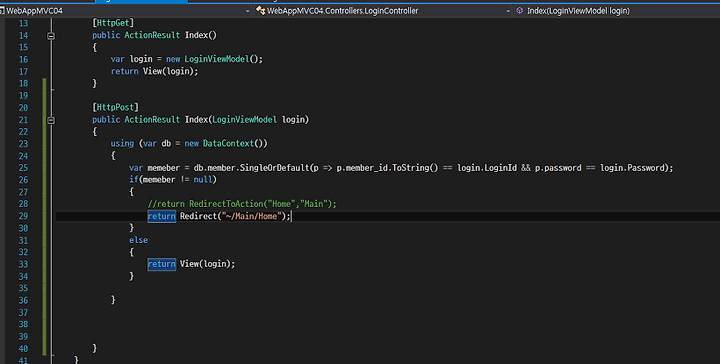Image resolution: width=720 pixels, height=364 pixels.
Task: Click the 'memeber' variable declaration on line 25
Action: 163,168
